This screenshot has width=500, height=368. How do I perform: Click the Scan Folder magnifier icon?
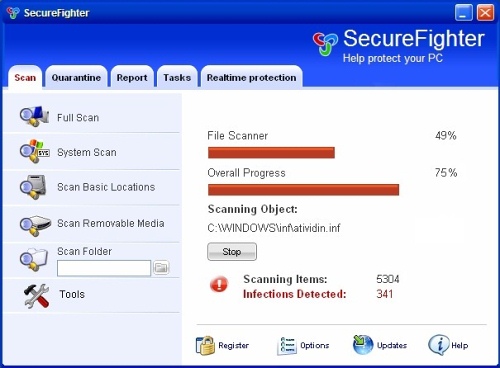(33, 259)
